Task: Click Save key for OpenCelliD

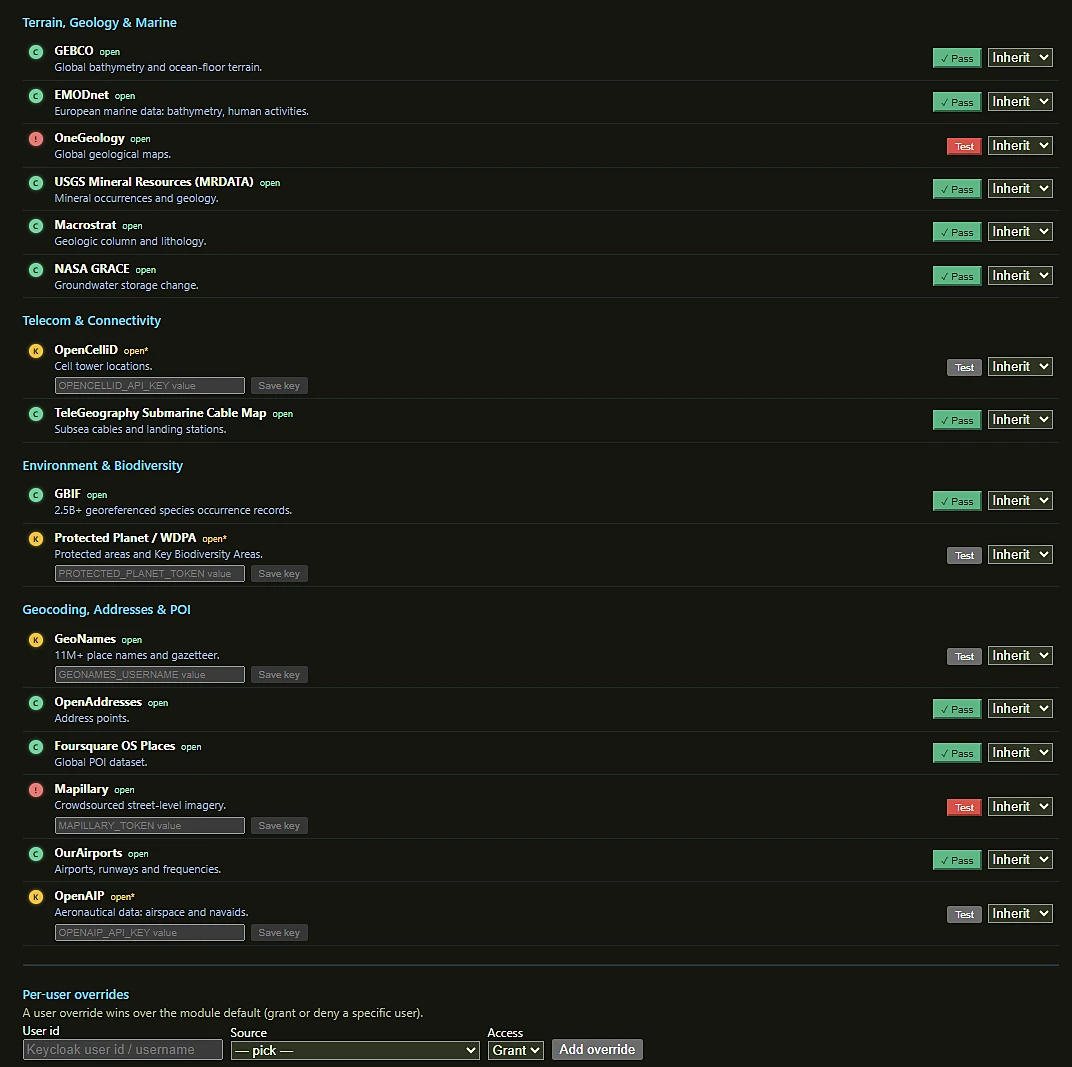Action: (x=279, y=386)
